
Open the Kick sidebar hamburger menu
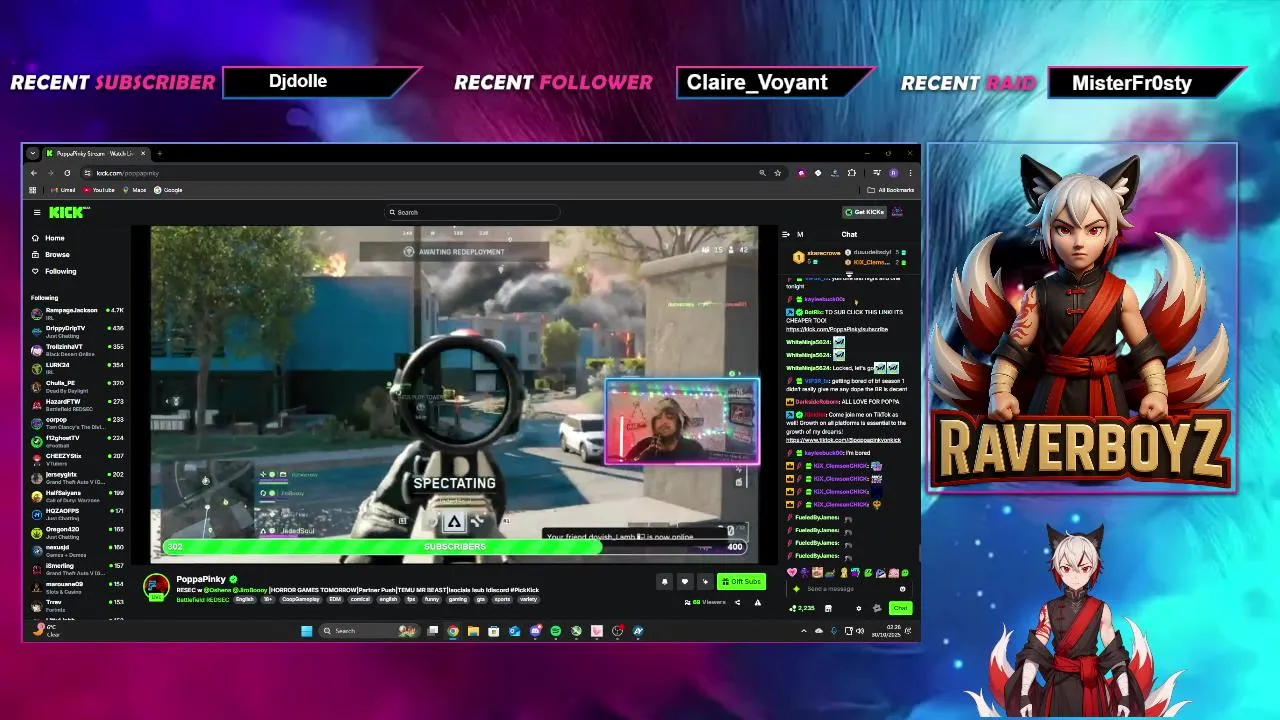pyautogui.click(x=37, y=212)
